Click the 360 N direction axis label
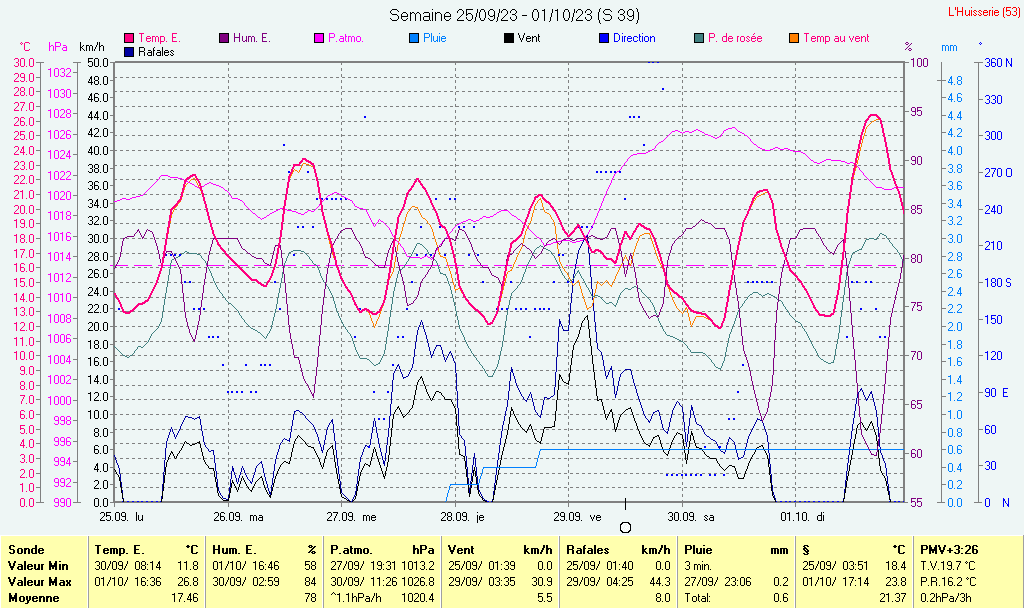1024x608 pixels. coord(999,63)
